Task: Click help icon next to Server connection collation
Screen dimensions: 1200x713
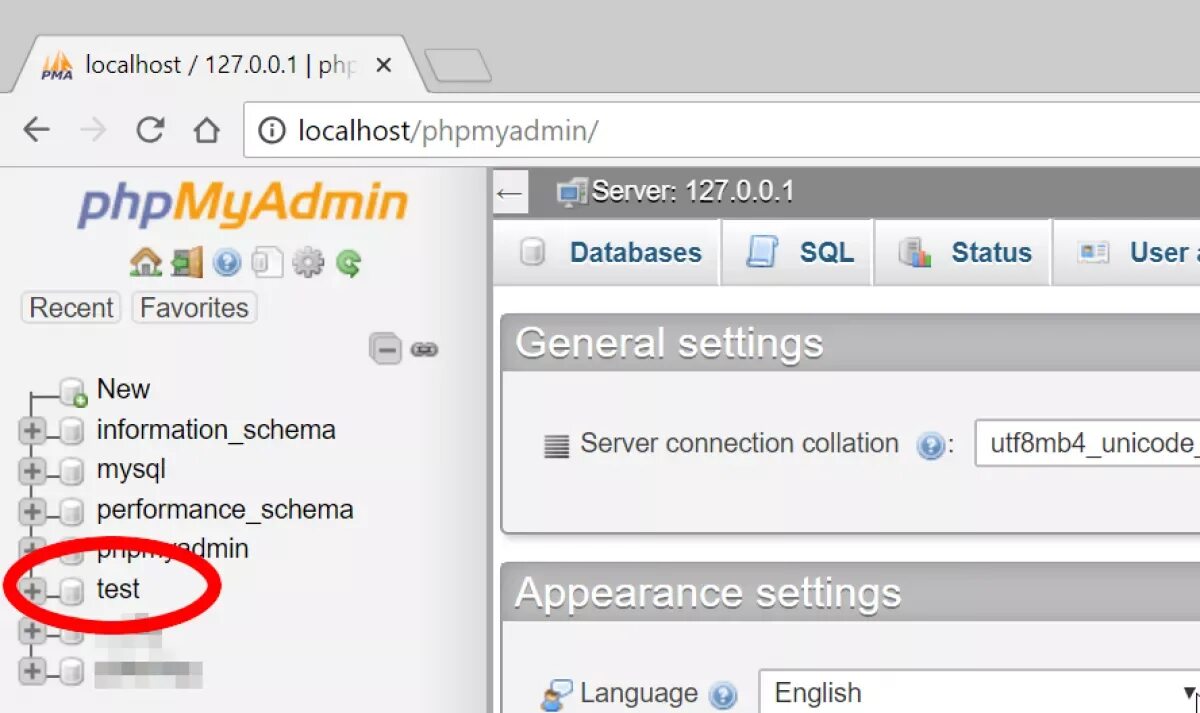Action: click(931, 445)
